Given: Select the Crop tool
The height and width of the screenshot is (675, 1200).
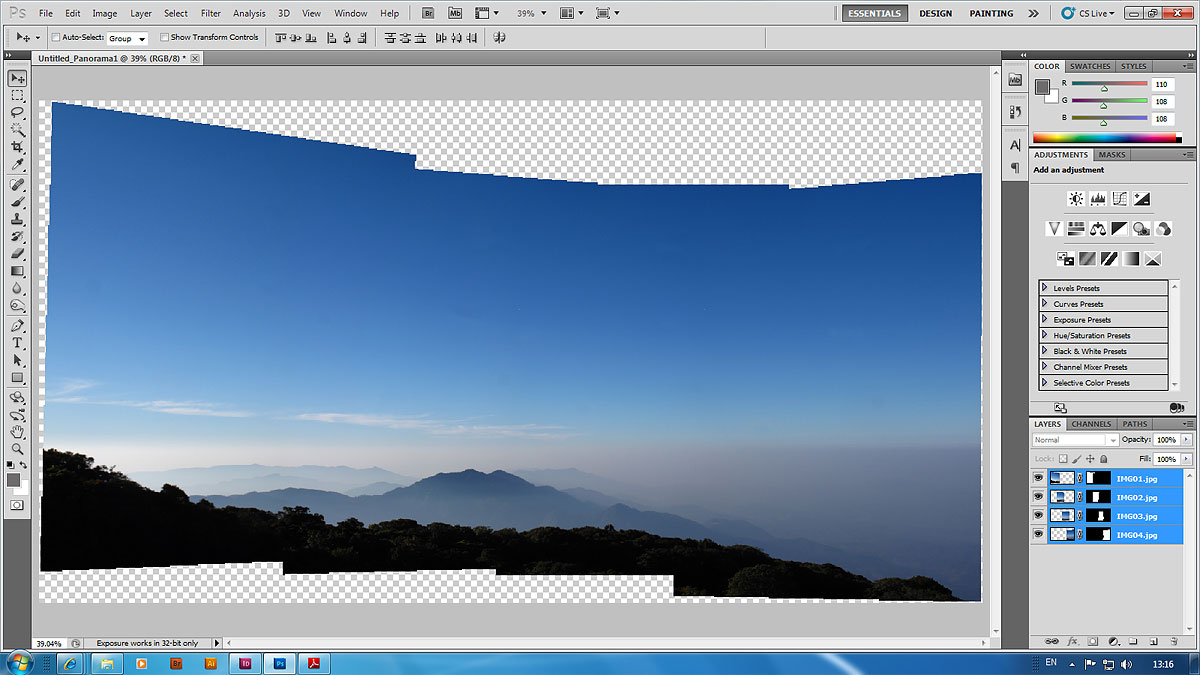Looking at the screenshot, I should coord(17,146).
